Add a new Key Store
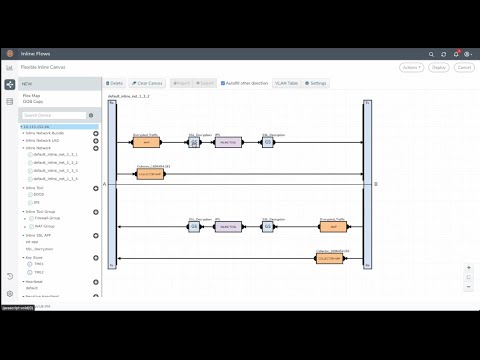The width and height of the screenshot is (480, 360). (96, 258)
